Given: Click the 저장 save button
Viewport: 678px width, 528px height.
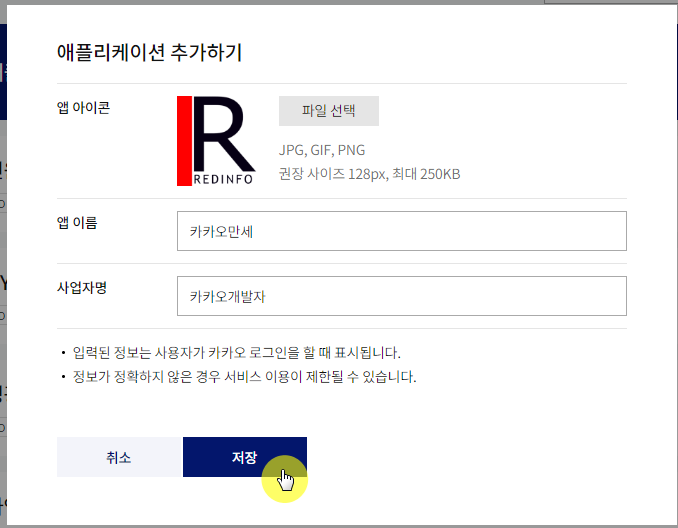Looking at the screenshot, I should pos(245,457).
